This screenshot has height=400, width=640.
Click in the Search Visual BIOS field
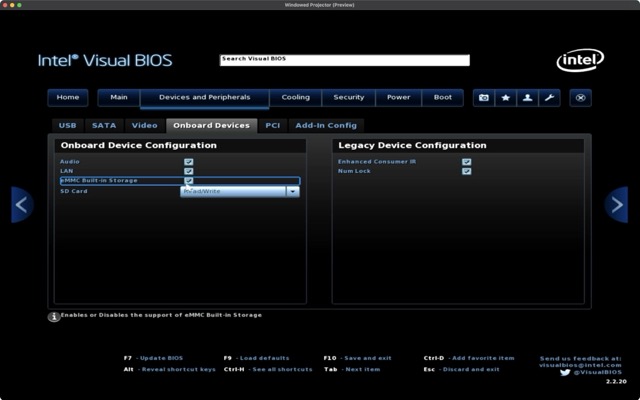[345, 60]
